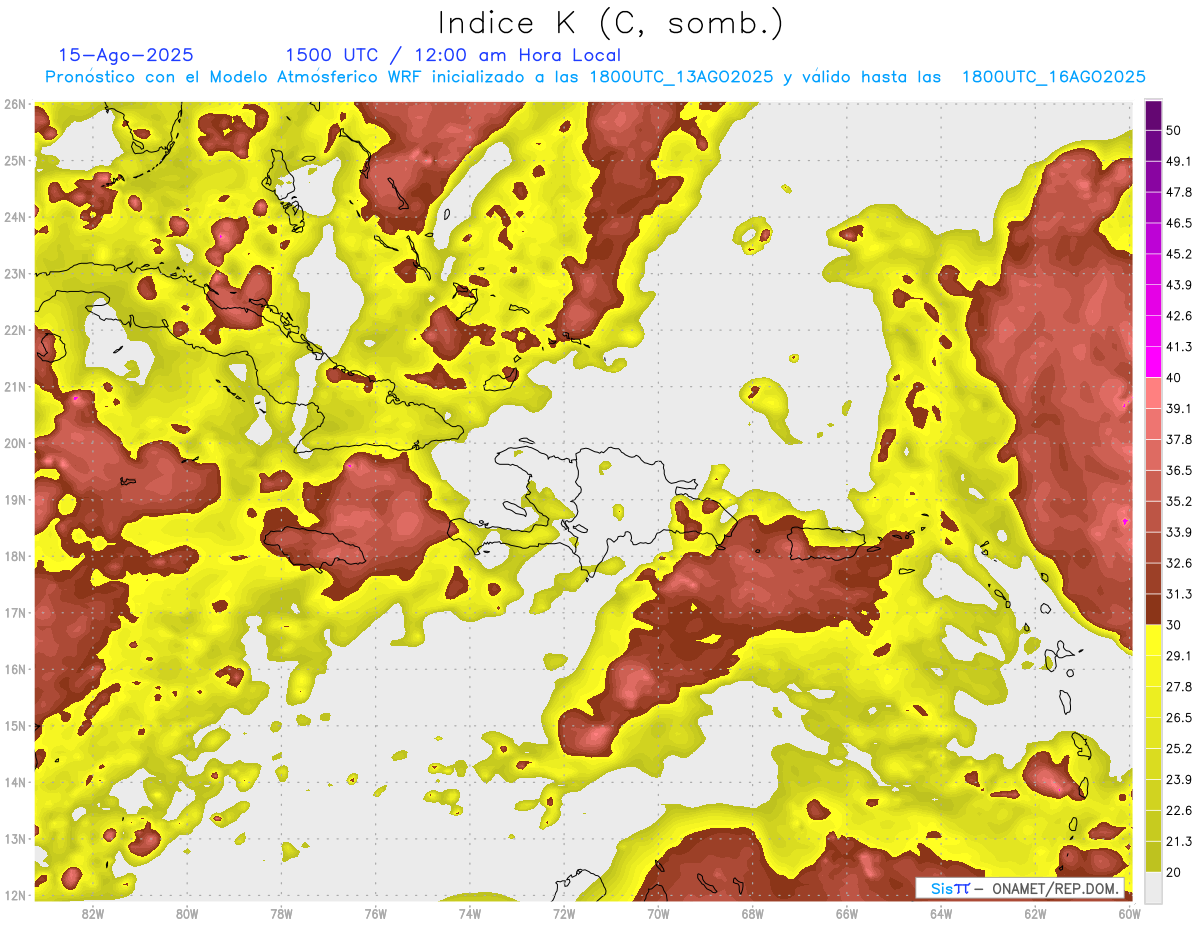Click the 'ONAMET/REP.DOM.' credit label
1200x927 pixels.
pyautogui.click(x=1055, y=888)
